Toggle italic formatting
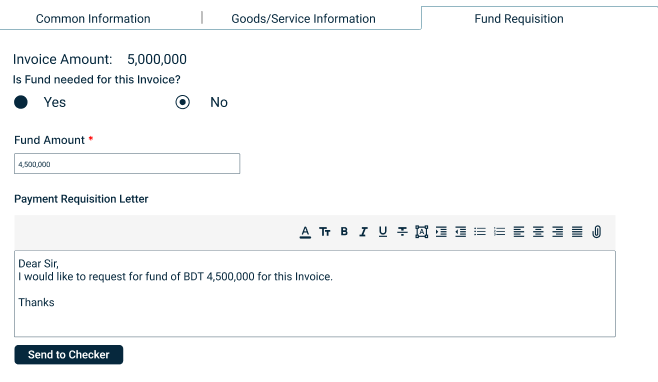The image size is (658, 382). pos(363,232)
